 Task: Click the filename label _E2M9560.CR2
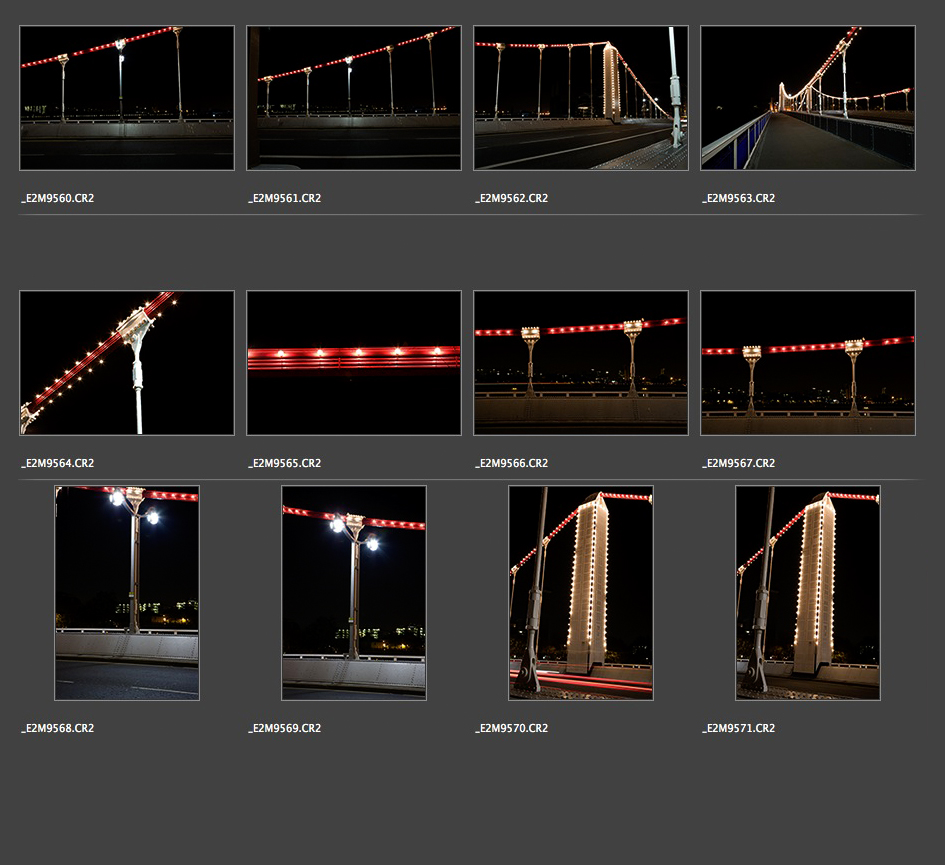point(58,199)
